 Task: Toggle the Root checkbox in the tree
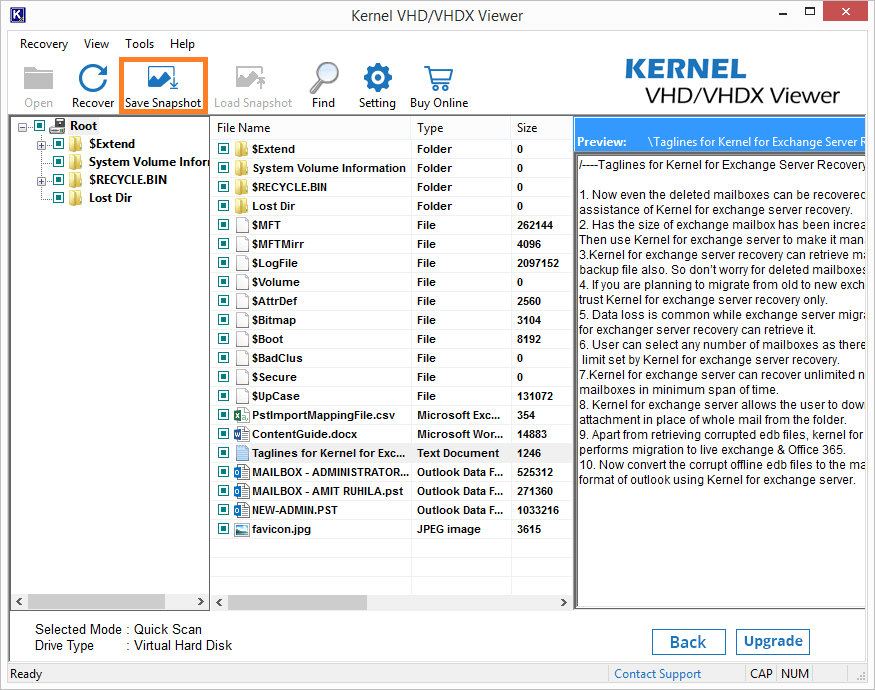pos(39,126)
